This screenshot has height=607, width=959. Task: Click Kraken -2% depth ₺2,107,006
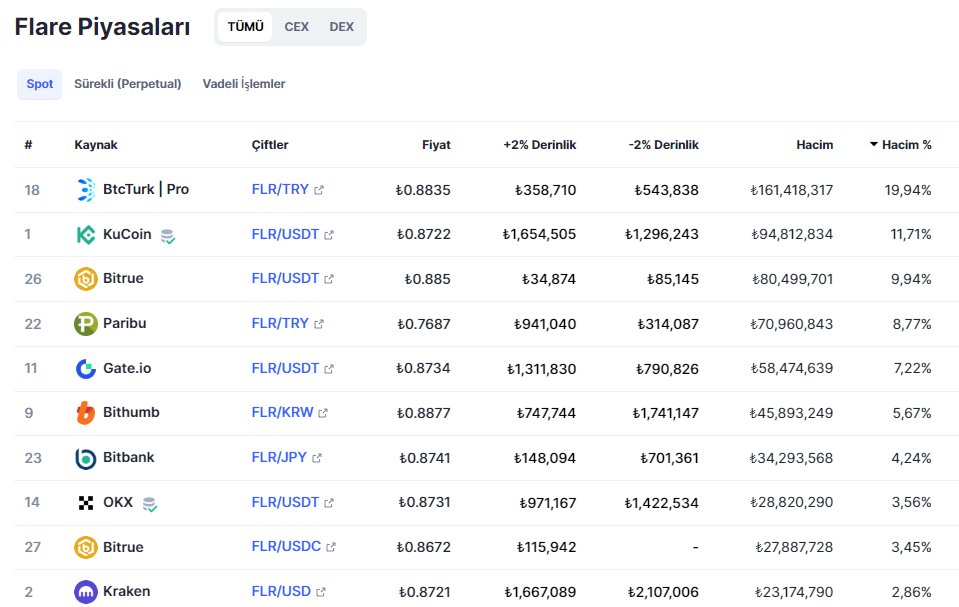663,592
